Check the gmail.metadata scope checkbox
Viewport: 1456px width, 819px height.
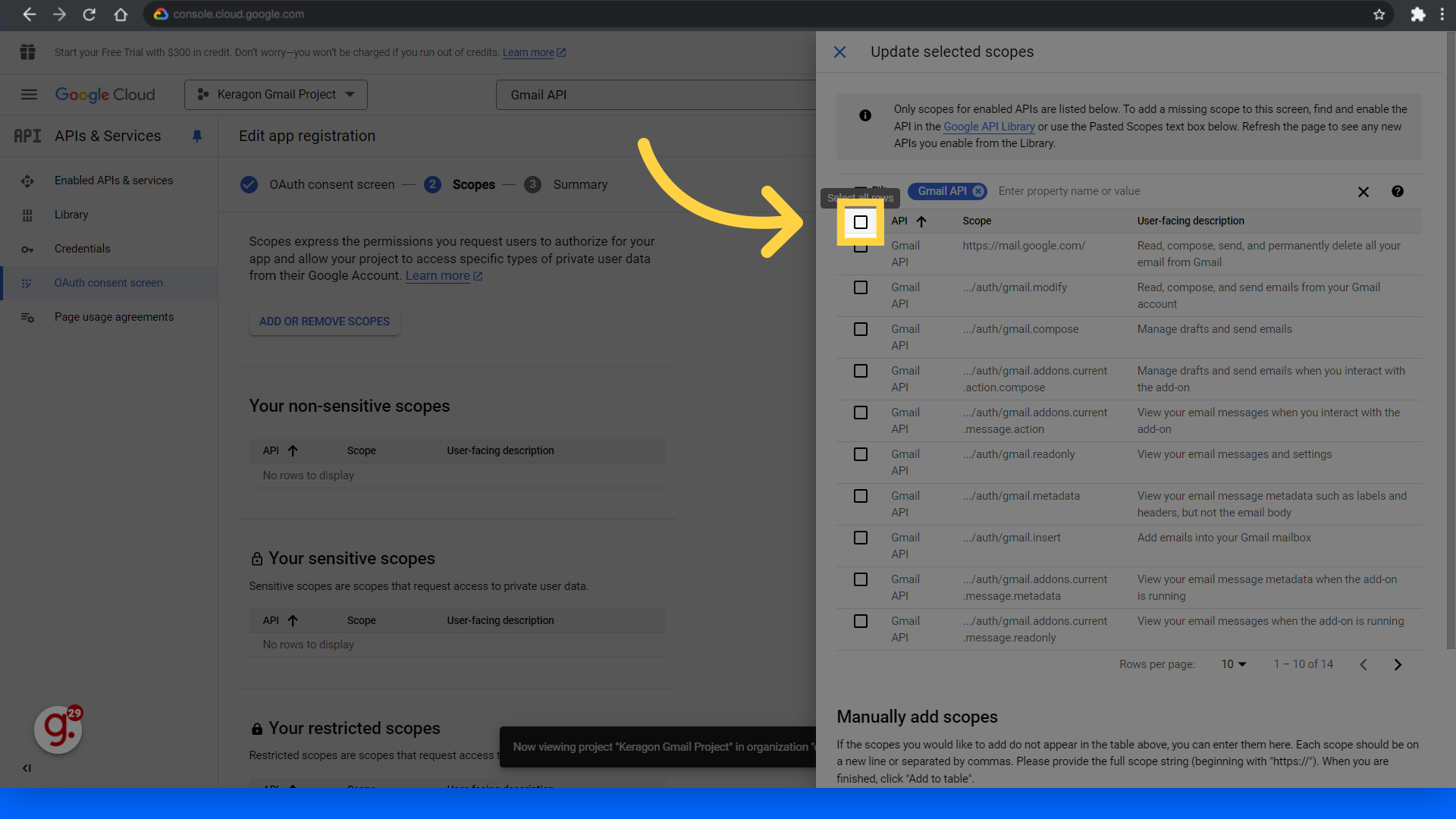[861, 496]
